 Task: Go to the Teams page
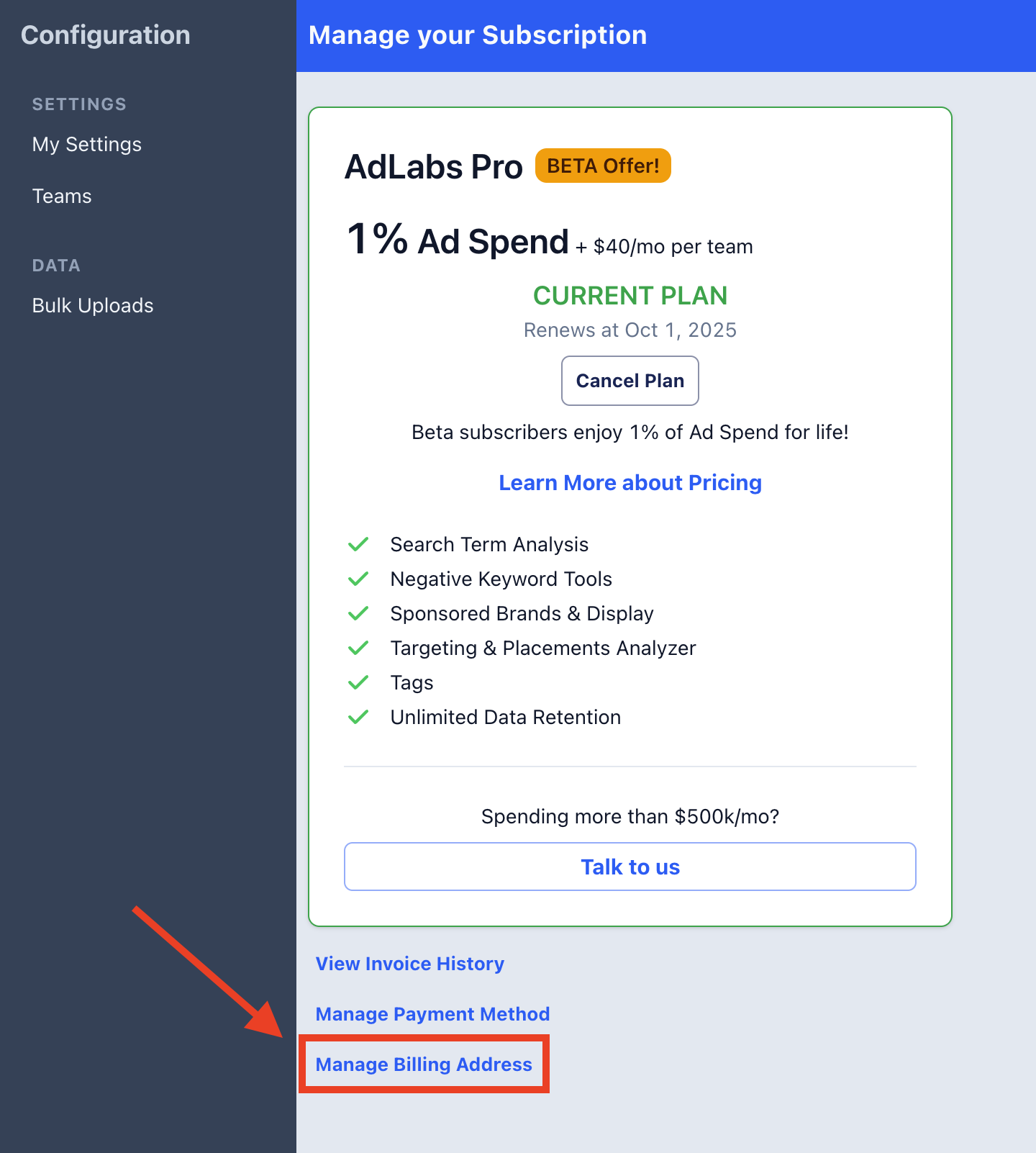[62, 196]
